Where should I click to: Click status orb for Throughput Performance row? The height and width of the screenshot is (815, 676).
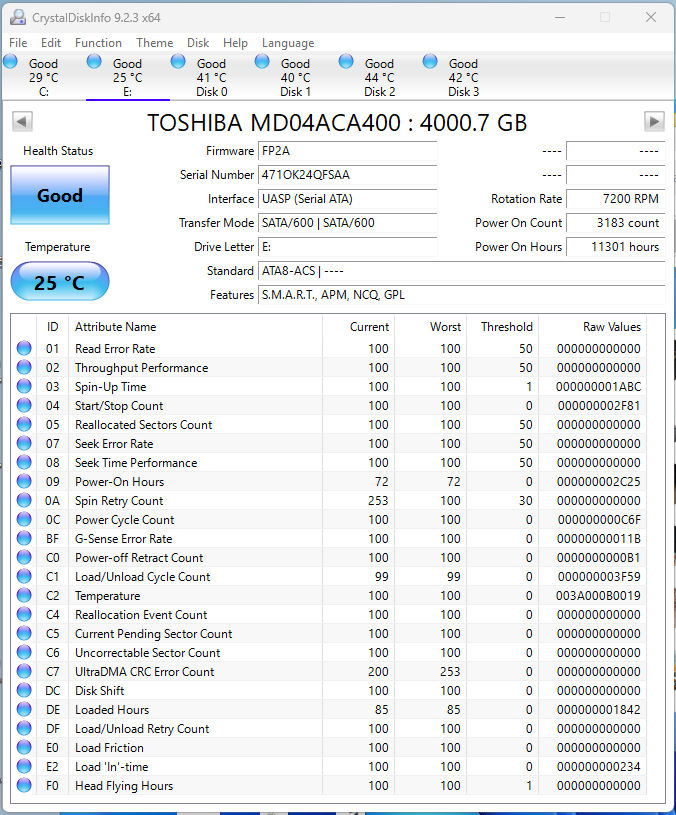[x=24, y=367]
